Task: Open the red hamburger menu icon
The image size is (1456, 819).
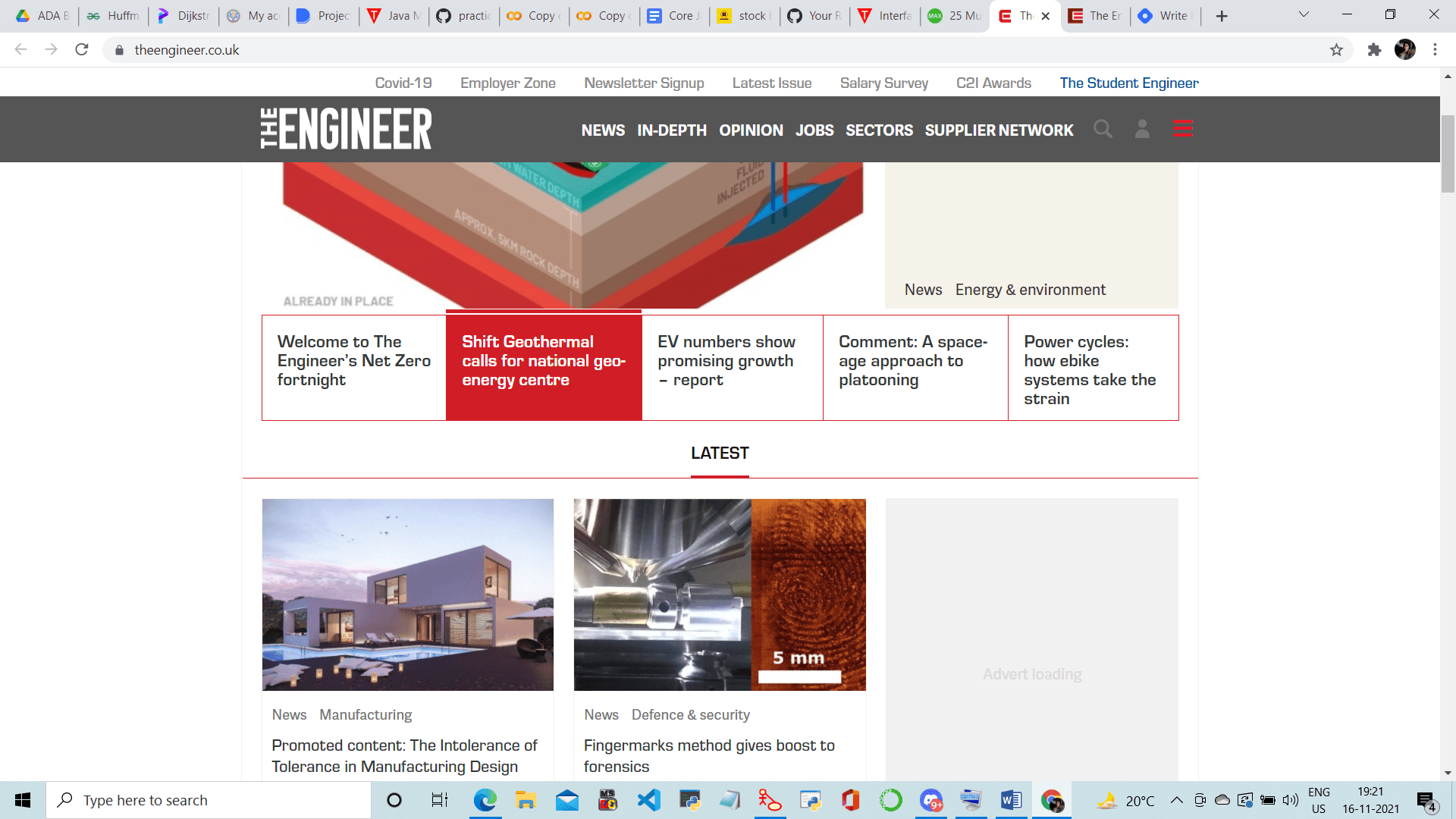Action: coord(1183,128)
